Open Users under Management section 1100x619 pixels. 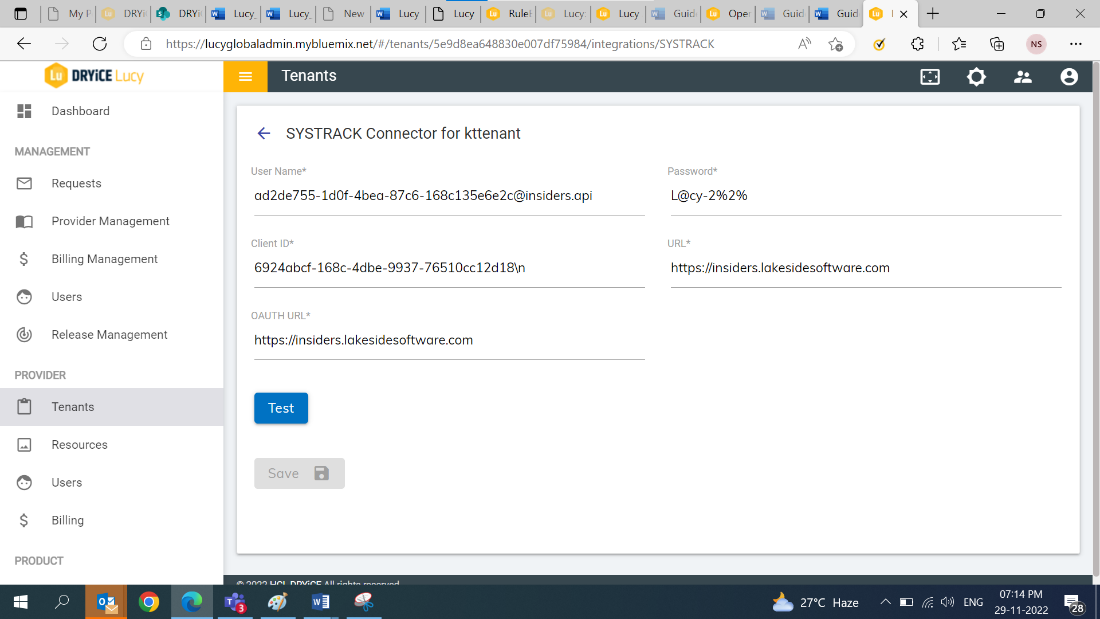[x=112, y=297]
